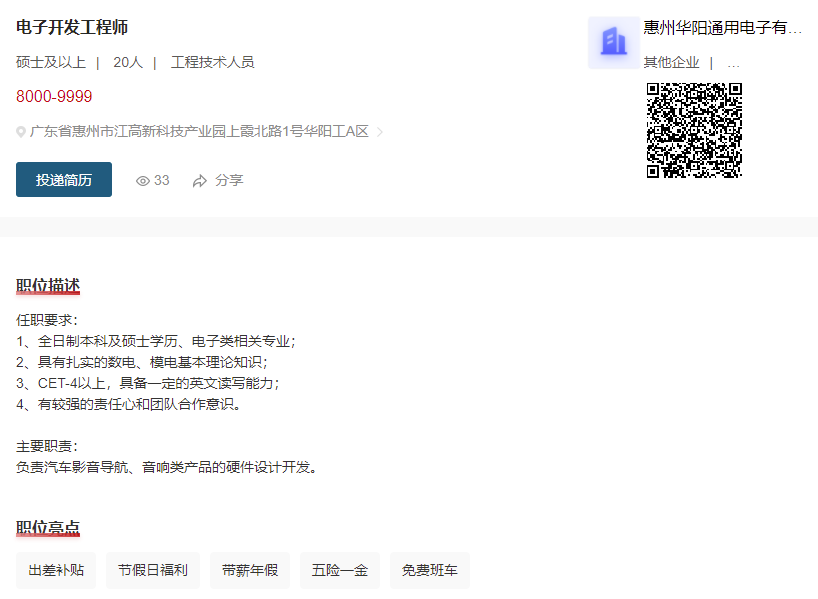The width and height of the screenshot is (818, 599).
Task: Click the address 广东省惠州市江高新科技产业园 text
Action: click(199, 131)
